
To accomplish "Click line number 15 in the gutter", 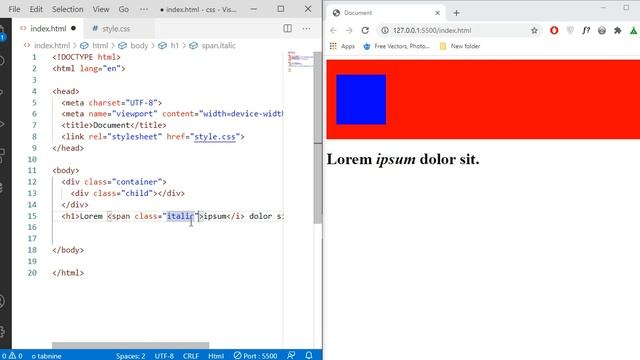I will click(32, 216).
